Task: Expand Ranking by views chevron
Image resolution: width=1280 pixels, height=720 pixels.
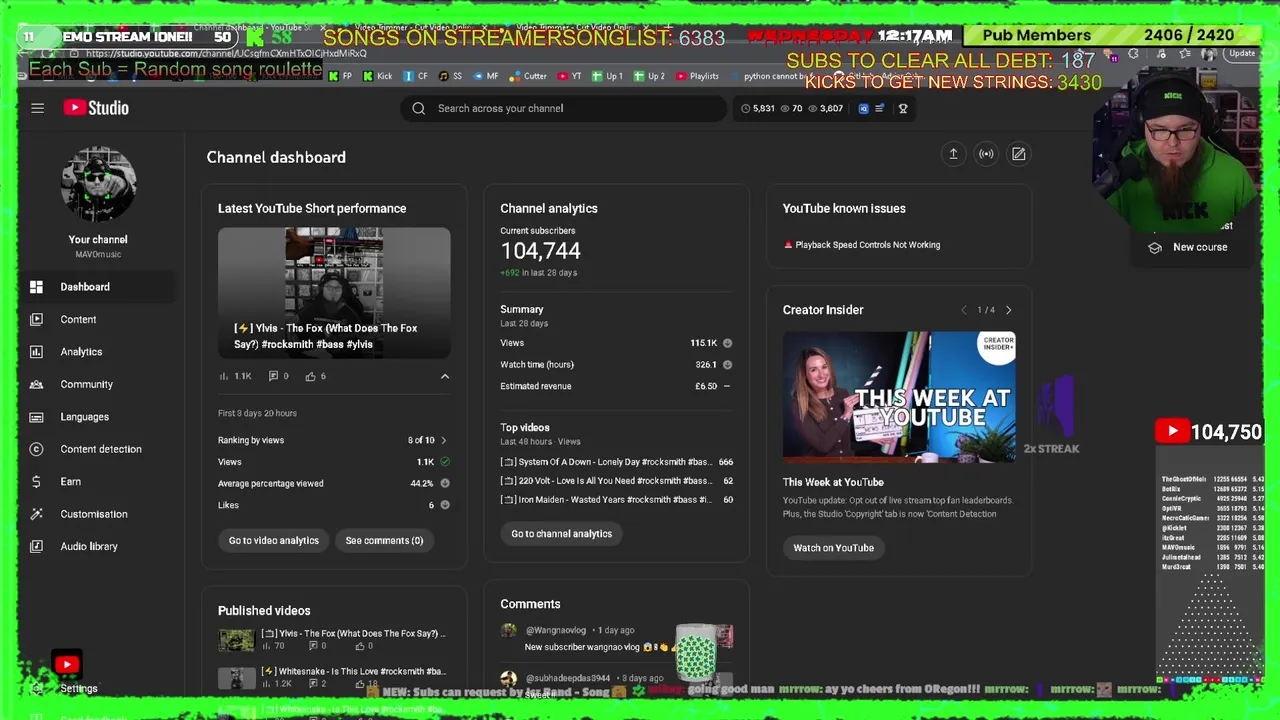Action: (x=444, y=440)
